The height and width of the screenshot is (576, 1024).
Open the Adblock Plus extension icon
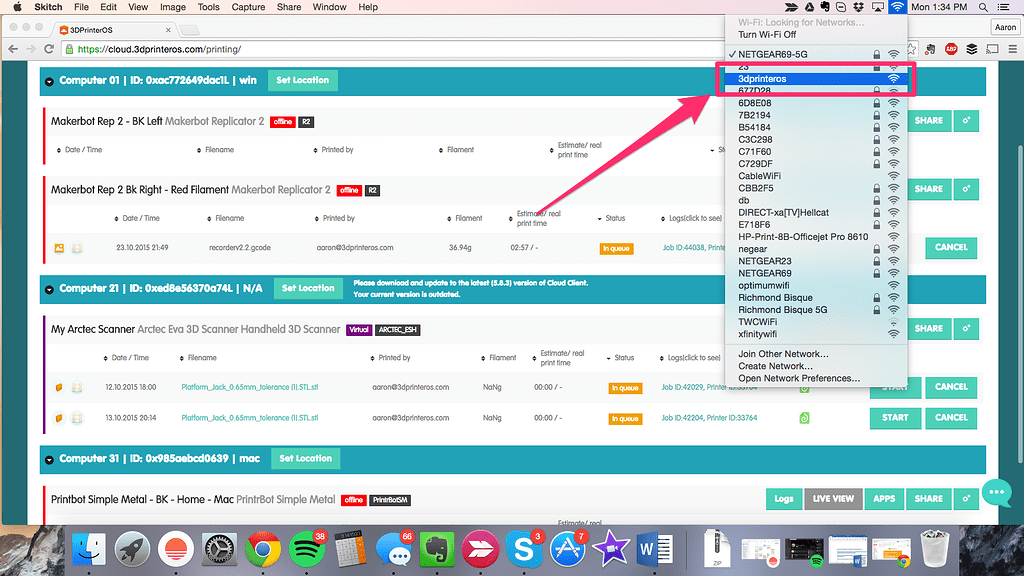tap(951, 48)
